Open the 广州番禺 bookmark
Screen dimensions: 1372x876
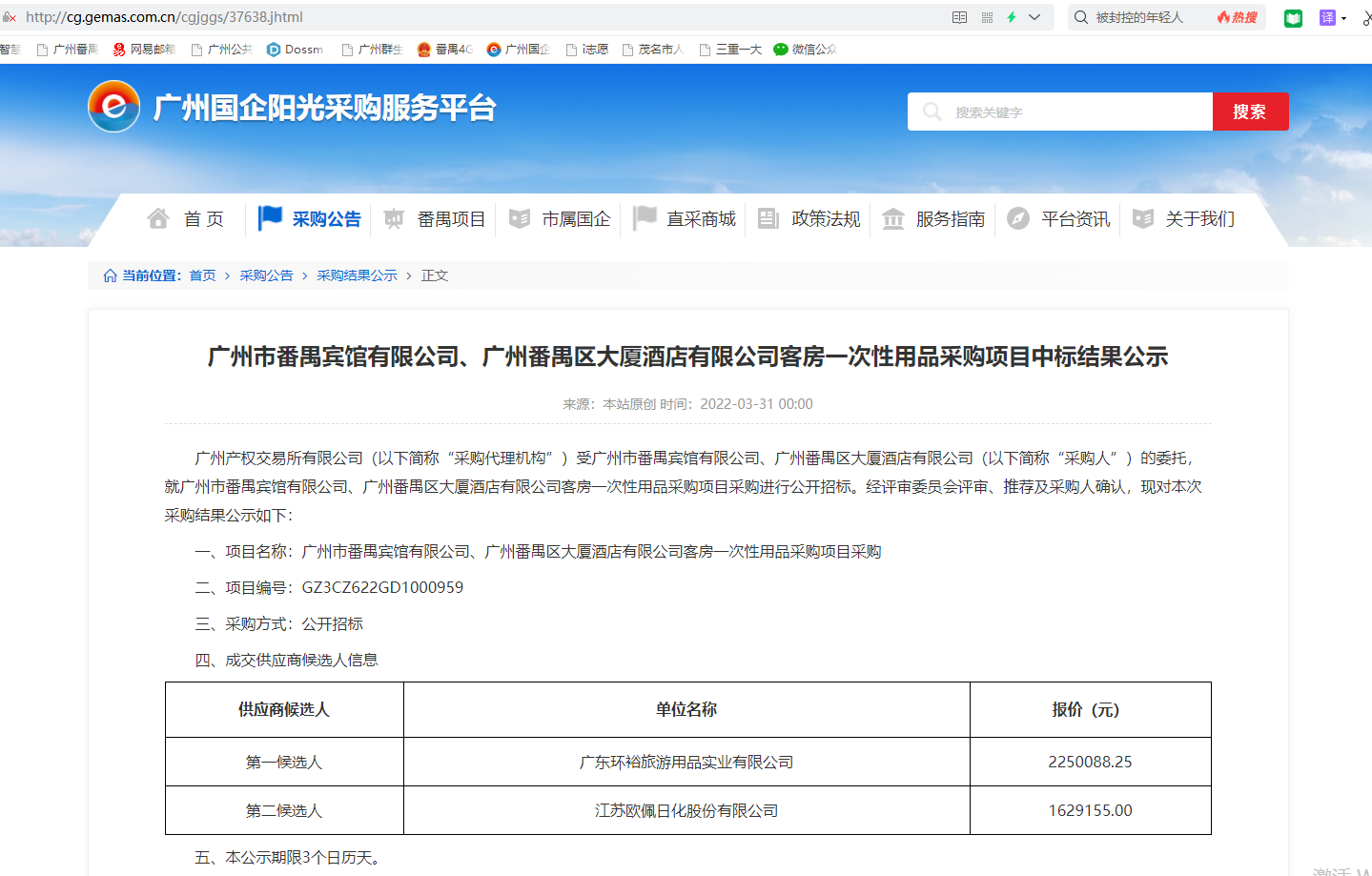(67, 50)
